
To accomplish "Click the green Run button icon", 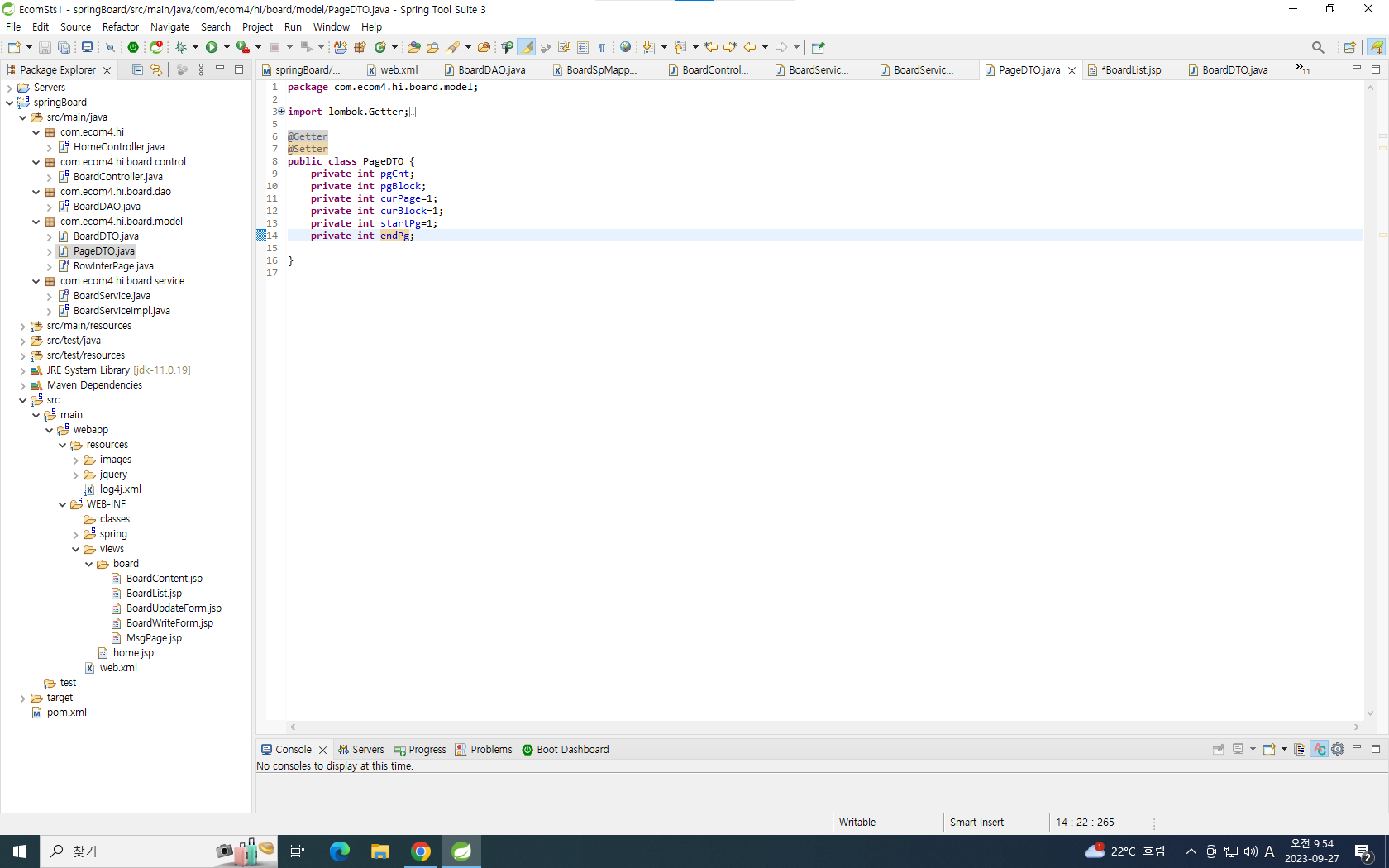I will [x=212, y=47].
